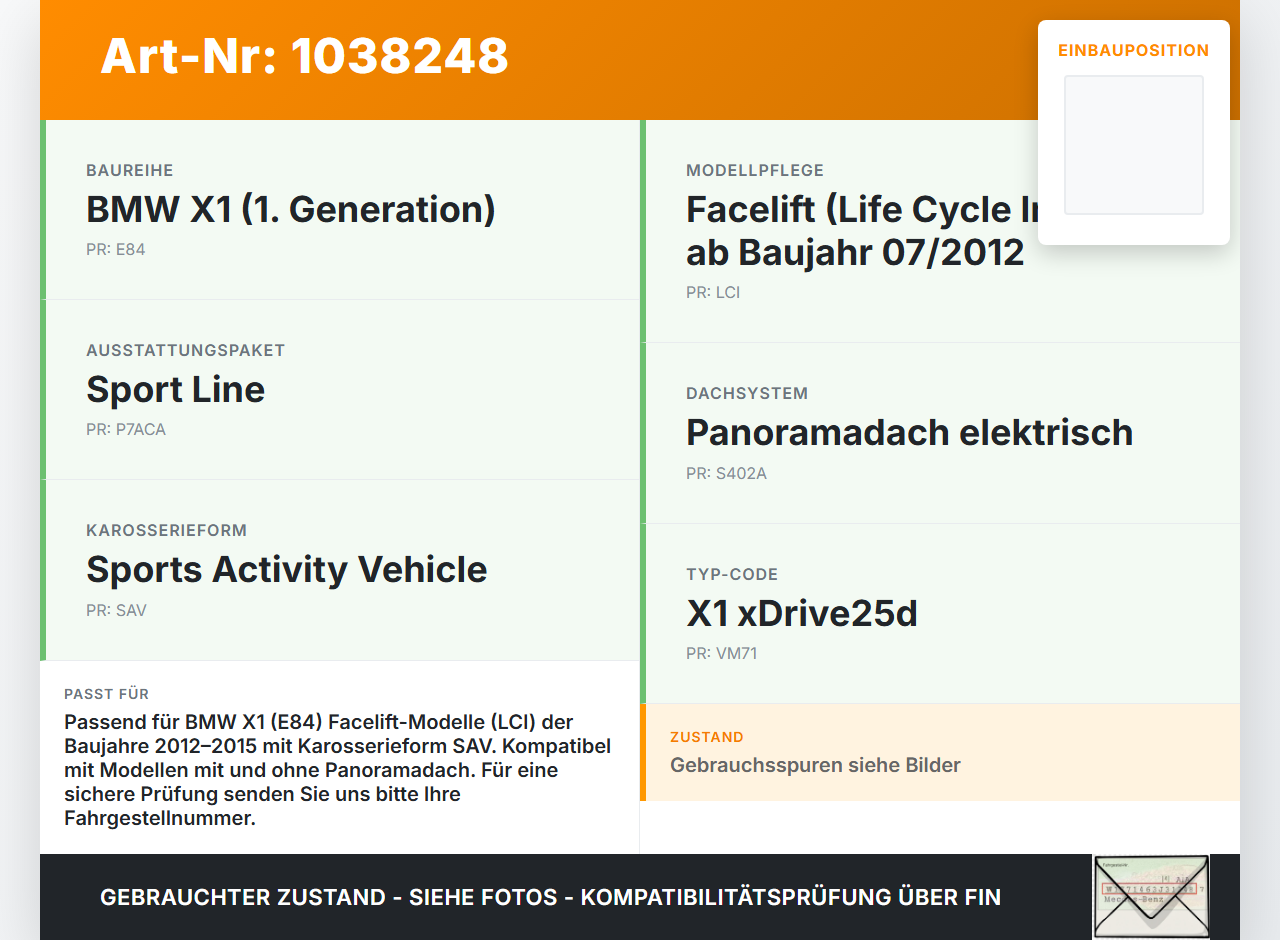Click the Zustand Gebrauchsspuren siehe Bilder box

(x=940, y=752)
